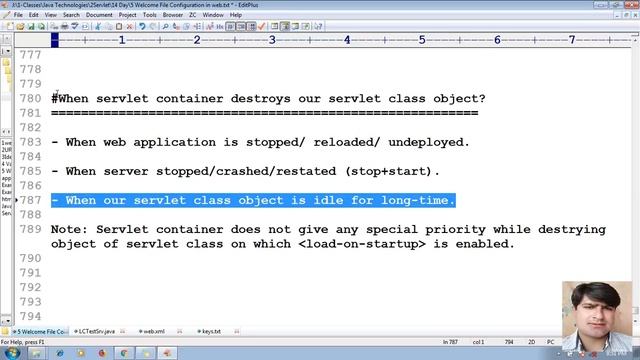Click the line 'When web application is stopped'

tap(260, 142)
